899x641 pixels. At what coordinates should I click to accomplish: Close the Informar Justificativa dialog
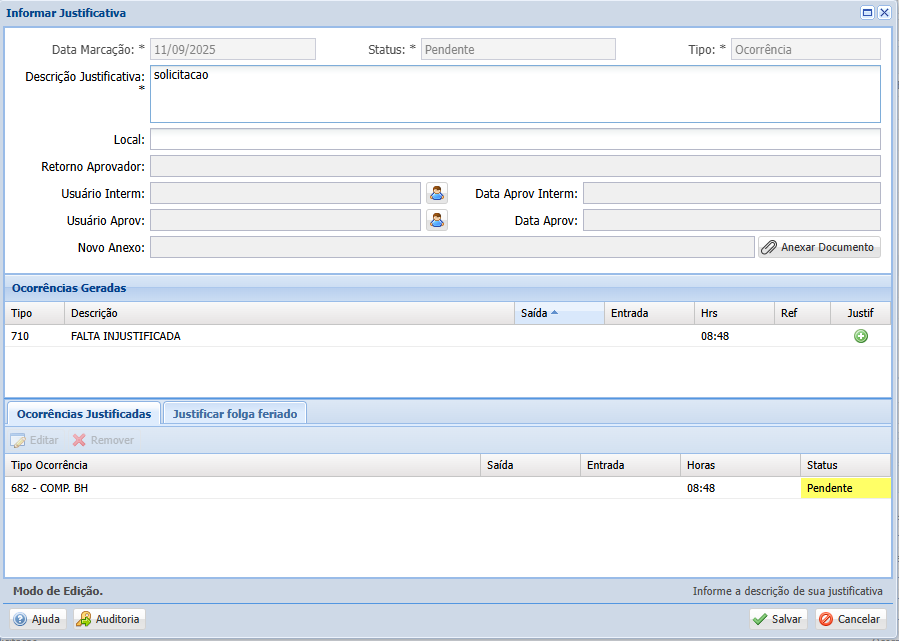885,13
